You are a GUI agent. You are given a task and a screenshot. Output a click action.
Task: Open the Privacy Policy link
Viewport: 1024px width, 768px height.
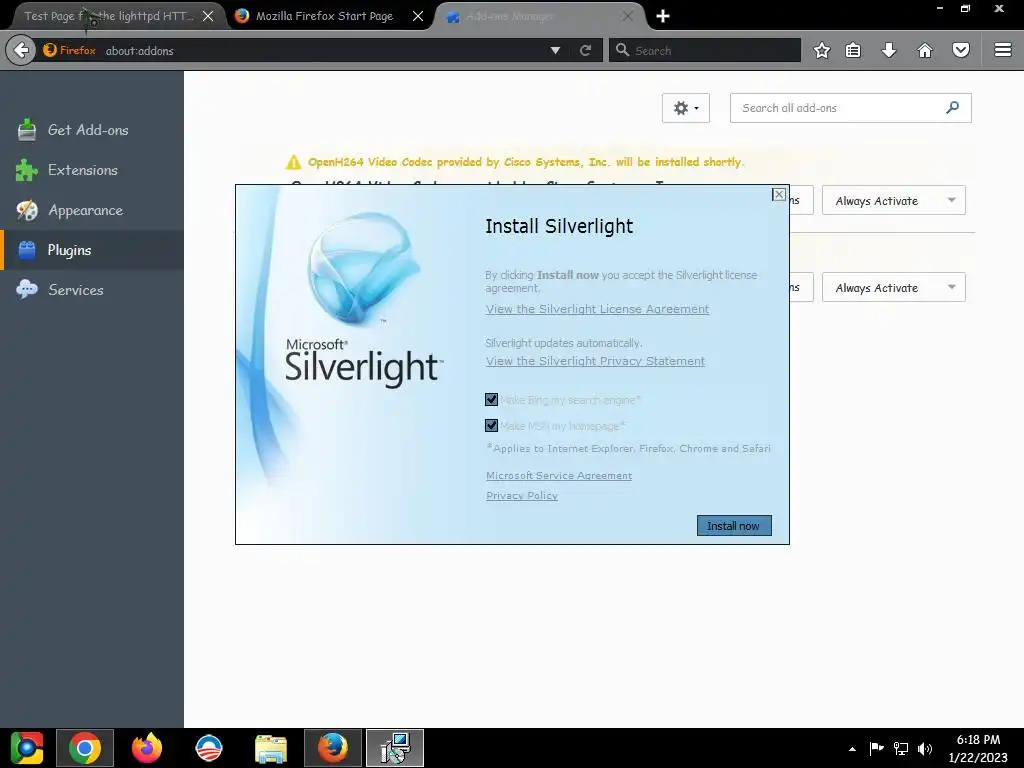coord(521,496)
